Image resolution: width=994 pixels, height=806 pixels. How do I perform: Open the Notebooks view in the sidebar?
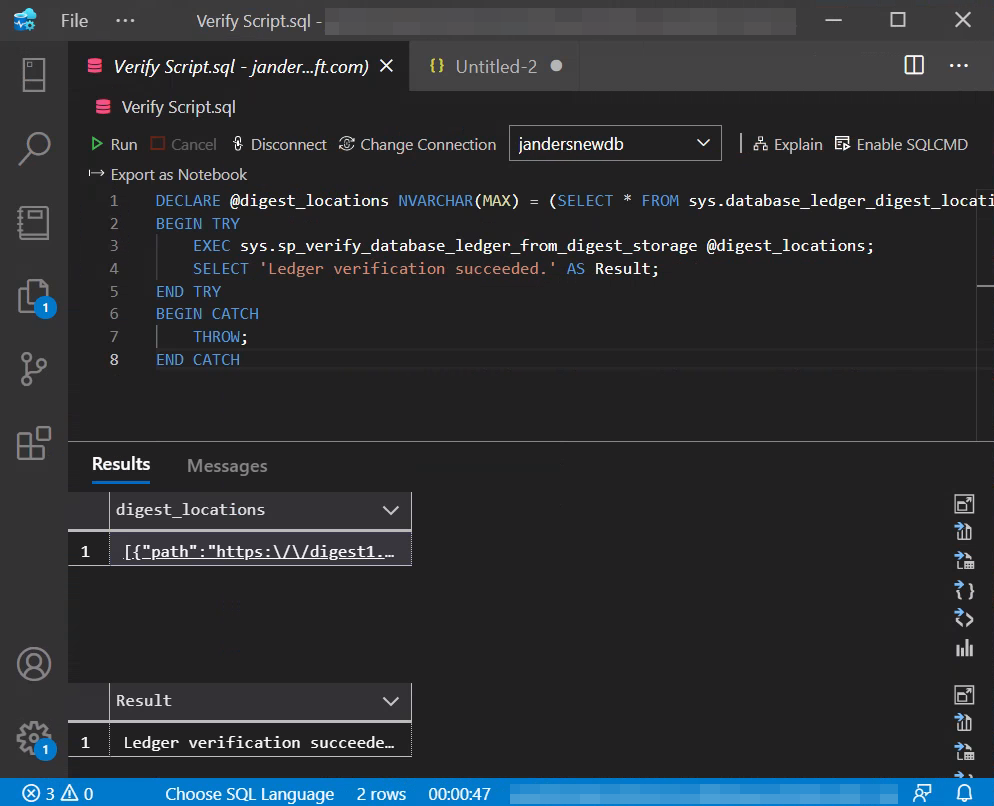click(34, 222)
